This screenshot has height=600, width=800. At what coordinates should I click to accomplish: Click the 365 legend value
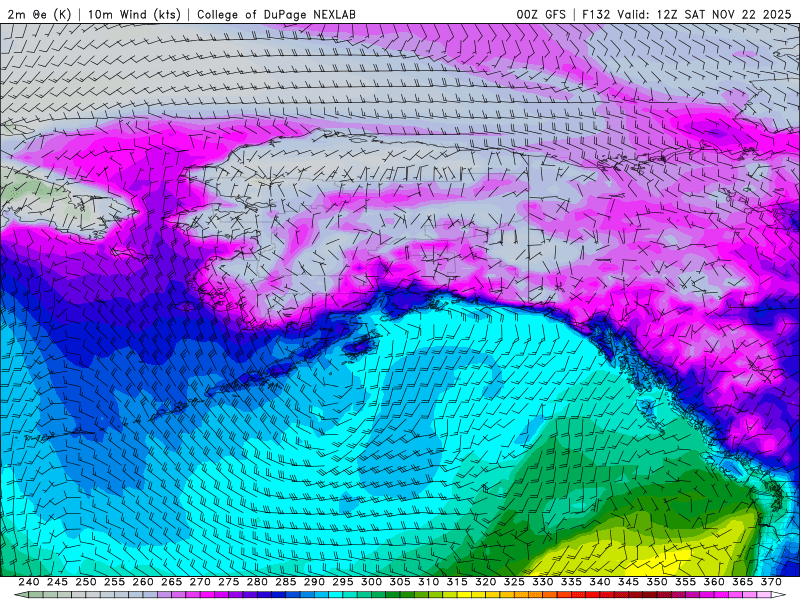pyautogui.click(x=743, y=582)
